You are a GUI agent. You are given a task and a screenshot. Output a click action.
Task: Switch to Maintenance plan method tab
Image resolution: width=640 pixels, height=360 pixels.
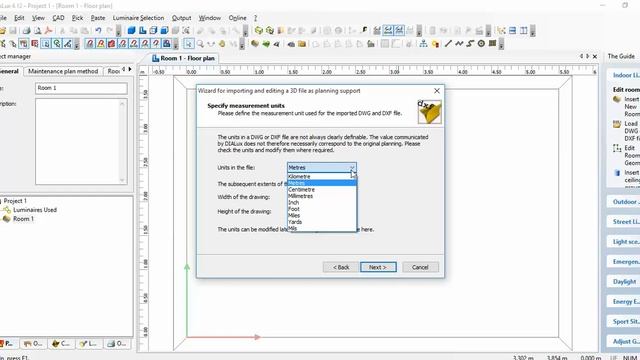point(63,71)
